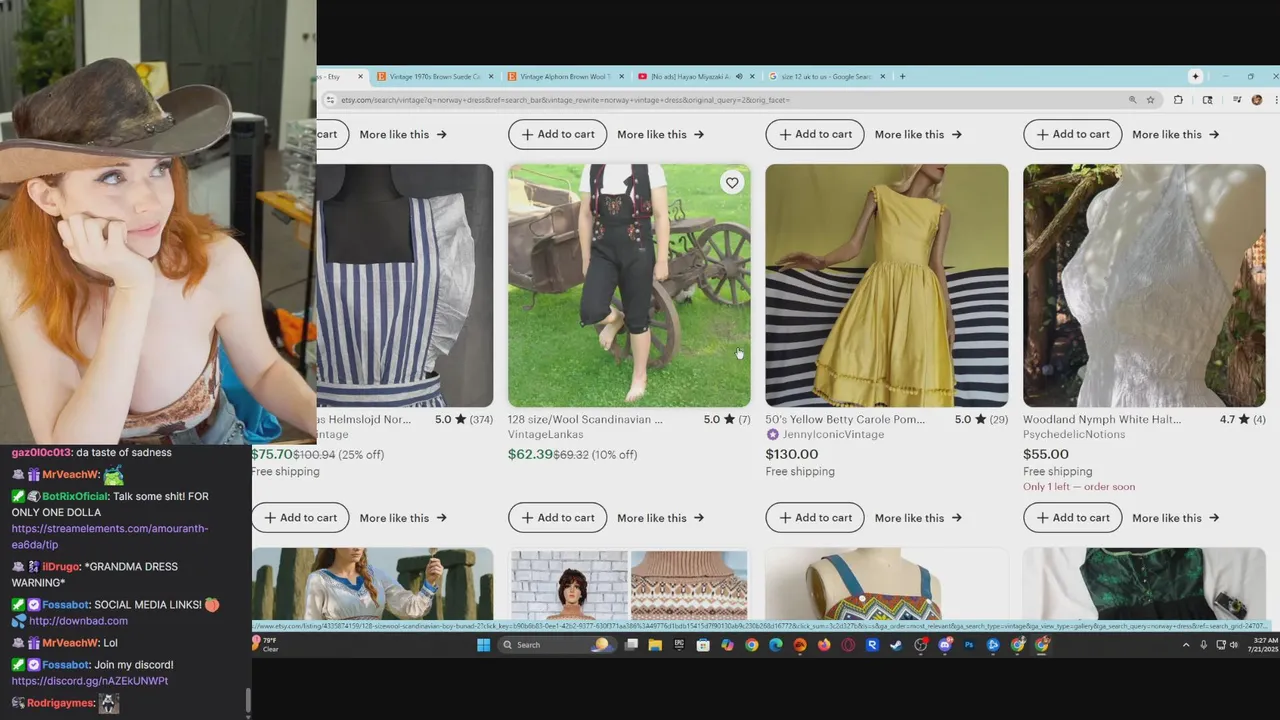Close the Vintage 1970s Brown Suede tab
The image size is (1280, 720).
point(491,76)
